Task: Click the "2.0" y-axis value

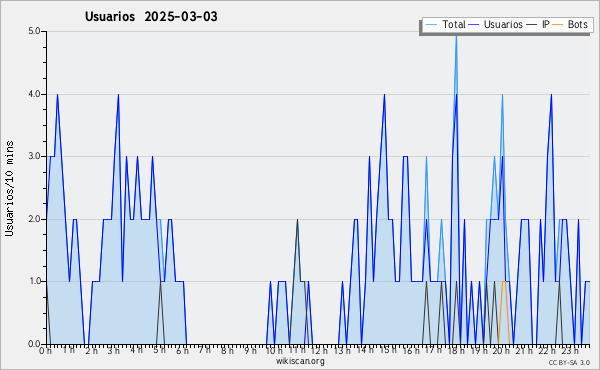Action: 34,219
